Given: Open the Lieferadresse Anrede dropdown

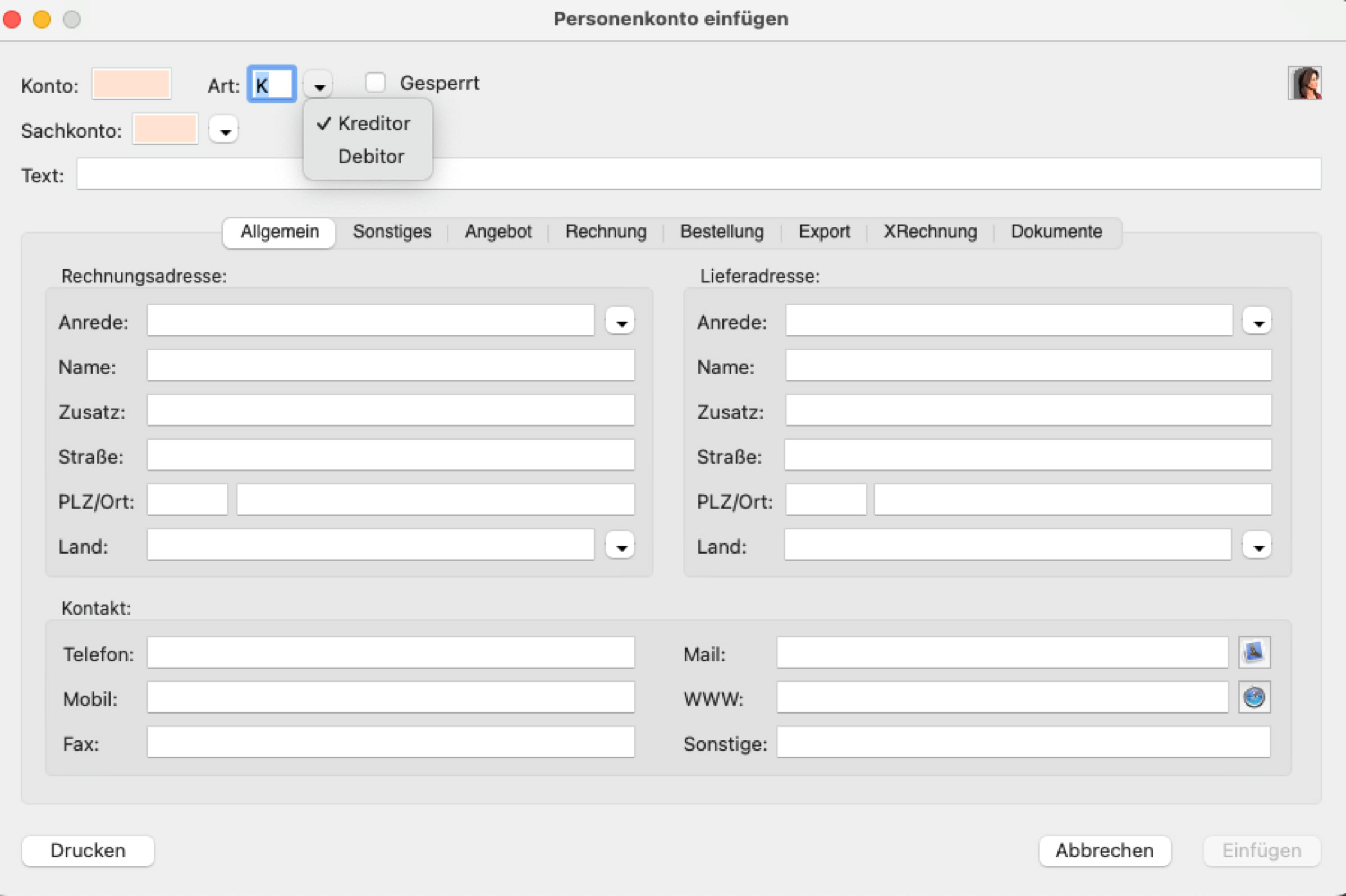Looking at the screenshot, I should pos(1257,322).
